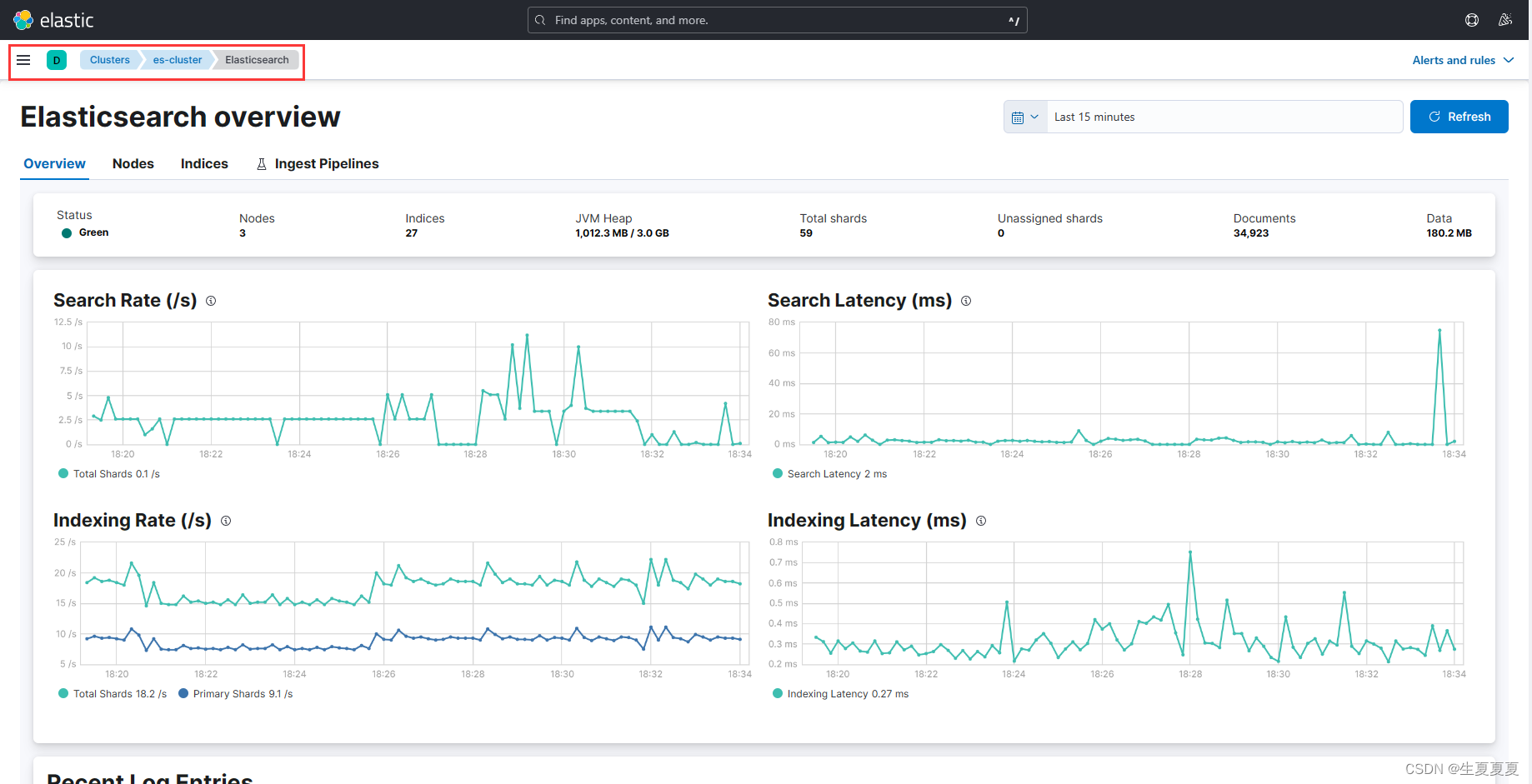Select the JVM Heap value 1,012.3 MB / 3.0 GB

(x=622, y=233)
